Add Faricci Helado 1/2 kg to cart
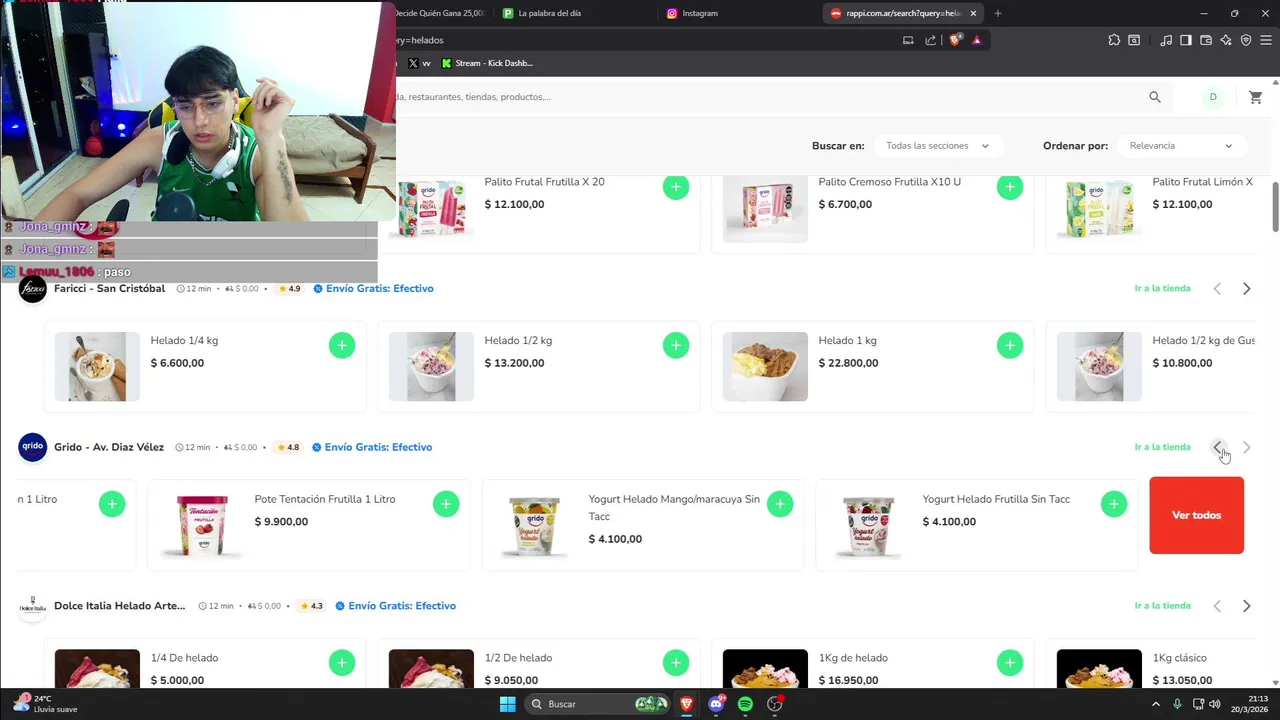The width and height of the screenshot is (1280, 720). pos(676,346)
